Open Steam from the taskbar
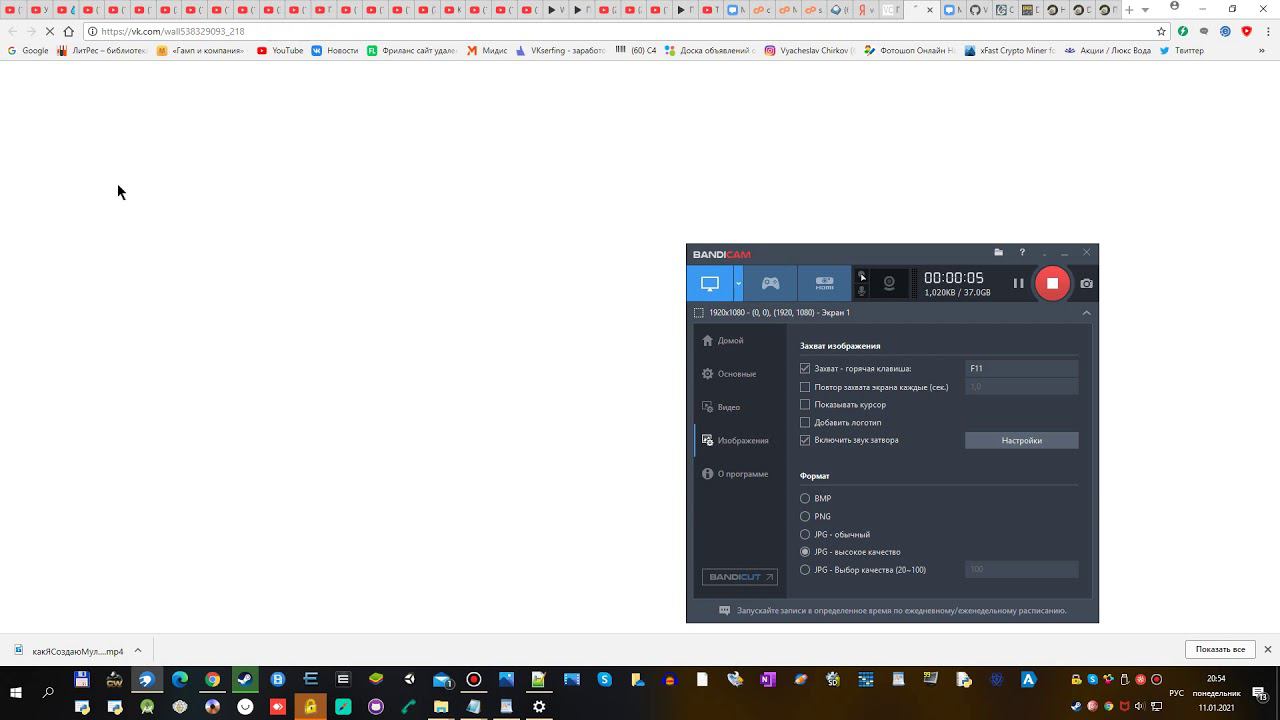This screenshot has height=720, width=1280. pyautogui.click(x=245, y=680)
